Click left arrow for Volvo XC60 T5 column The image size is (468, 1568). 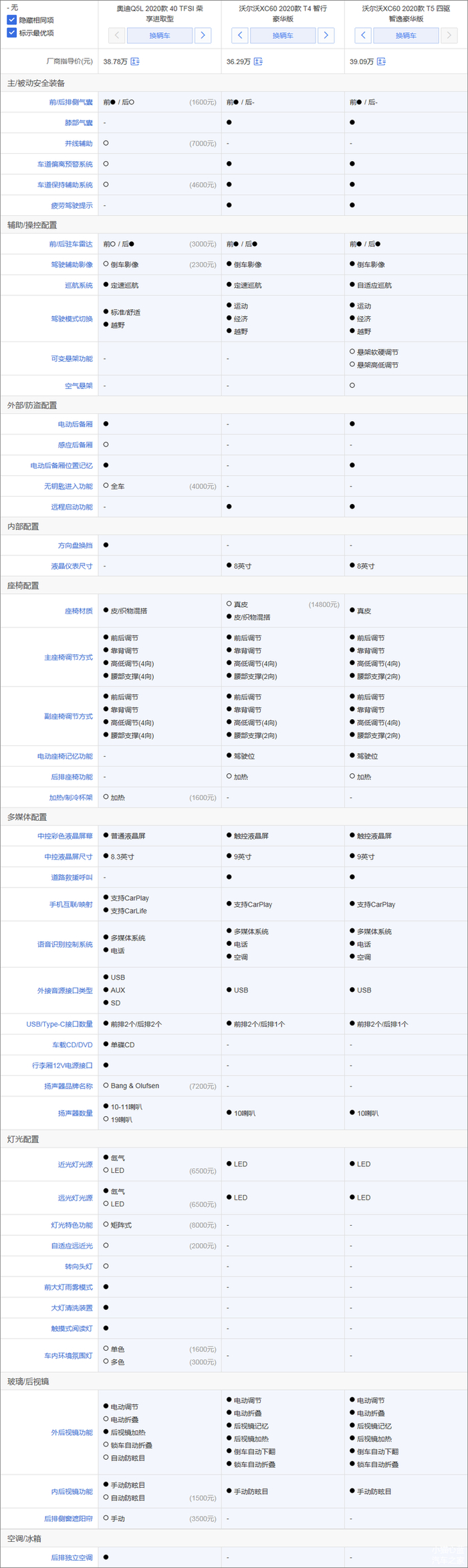[x=362, y=35]
